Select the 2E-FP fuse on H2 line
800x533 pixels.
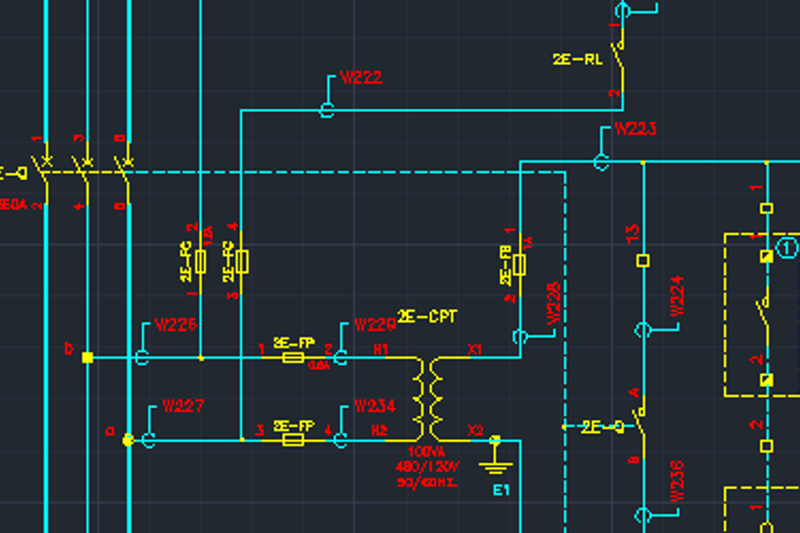click(x=293, y=440)
